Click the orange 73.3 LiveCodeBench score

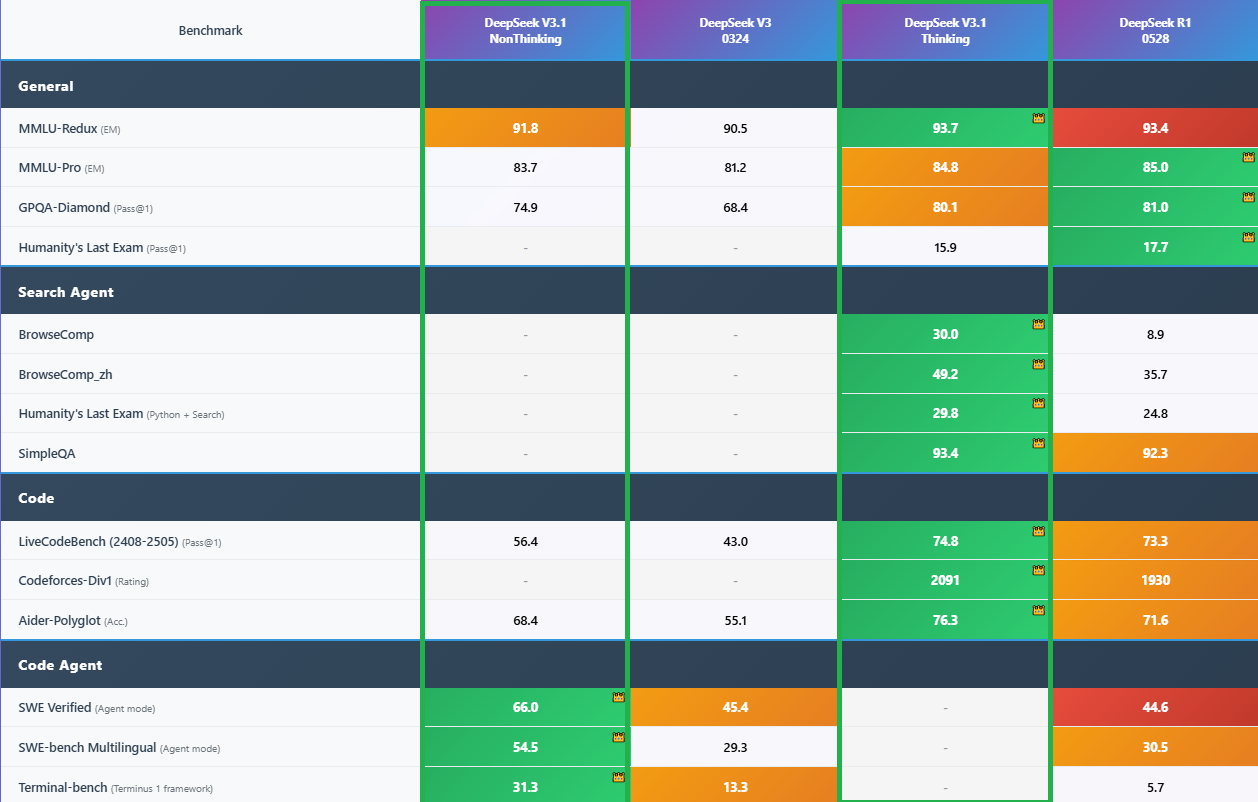(1155, 541)
